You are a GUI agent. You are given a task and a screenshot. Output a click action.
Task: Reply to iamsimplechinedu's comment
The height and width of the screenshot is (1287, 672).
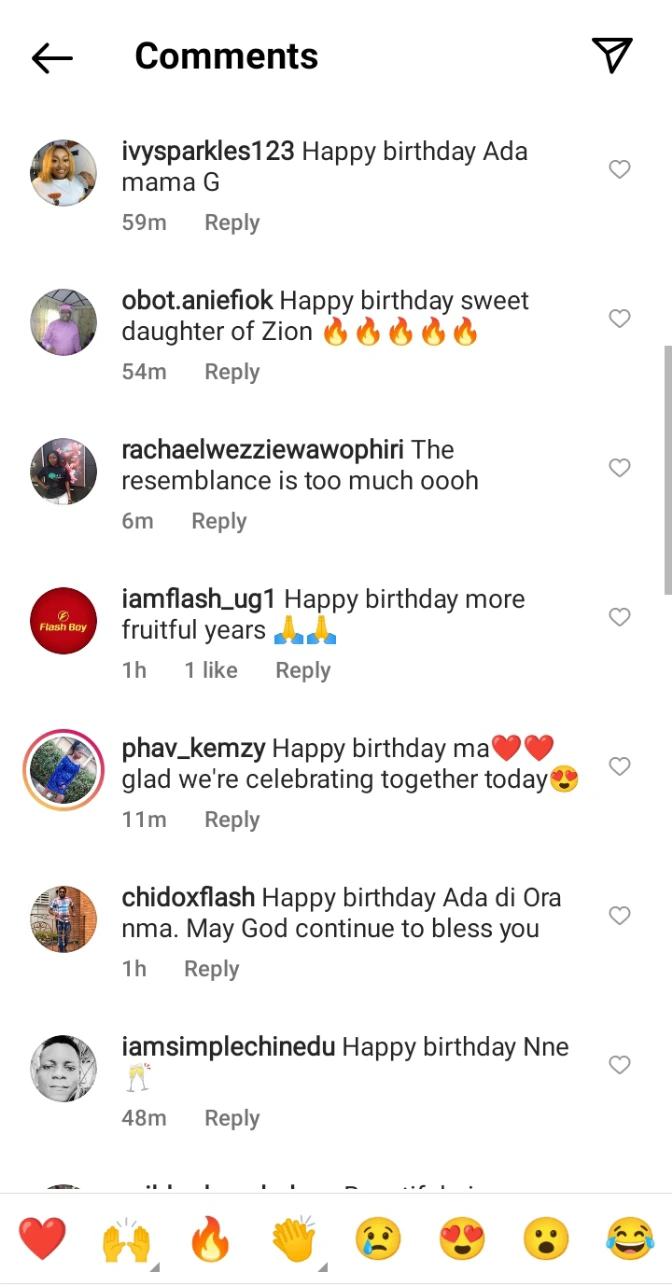click(232, 1118)
